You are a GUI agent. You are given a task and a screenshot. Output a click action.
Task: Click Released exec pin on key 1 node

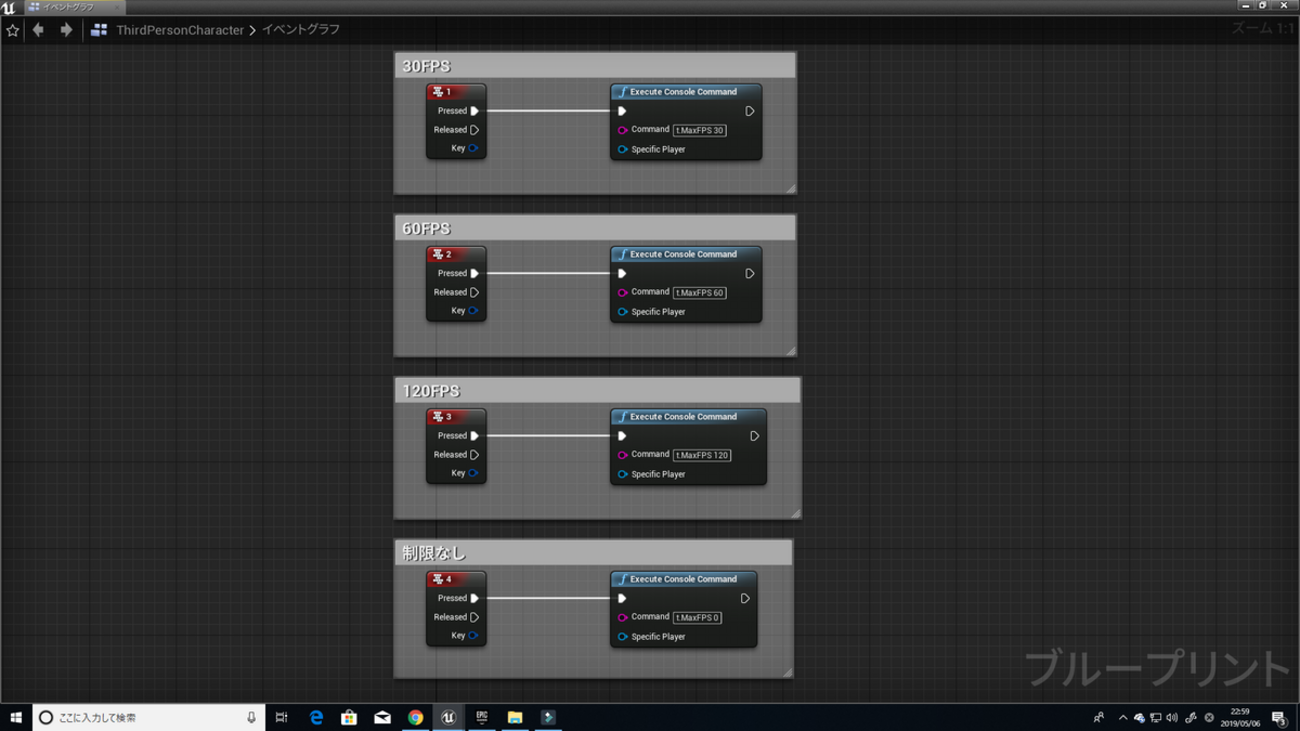tap(475, 130)
